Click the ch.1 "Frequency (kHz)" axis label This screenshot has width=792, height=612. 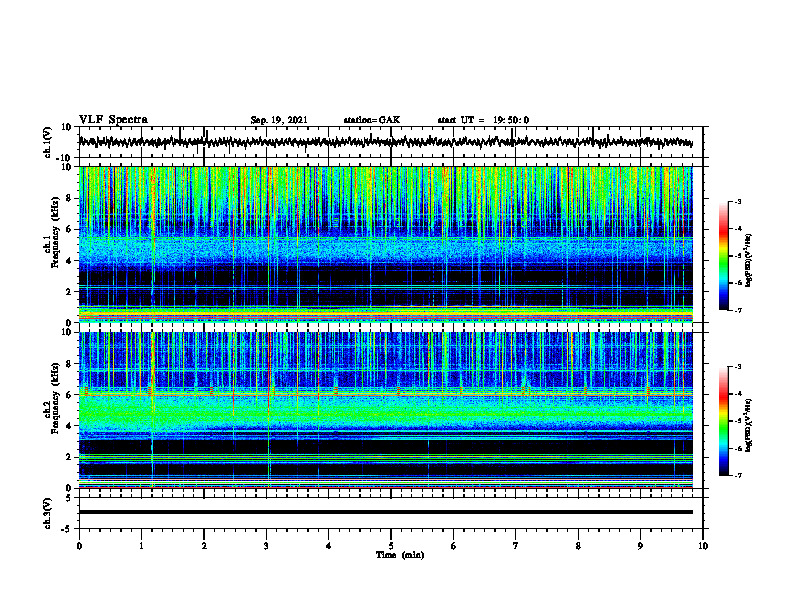coord(55,230)
